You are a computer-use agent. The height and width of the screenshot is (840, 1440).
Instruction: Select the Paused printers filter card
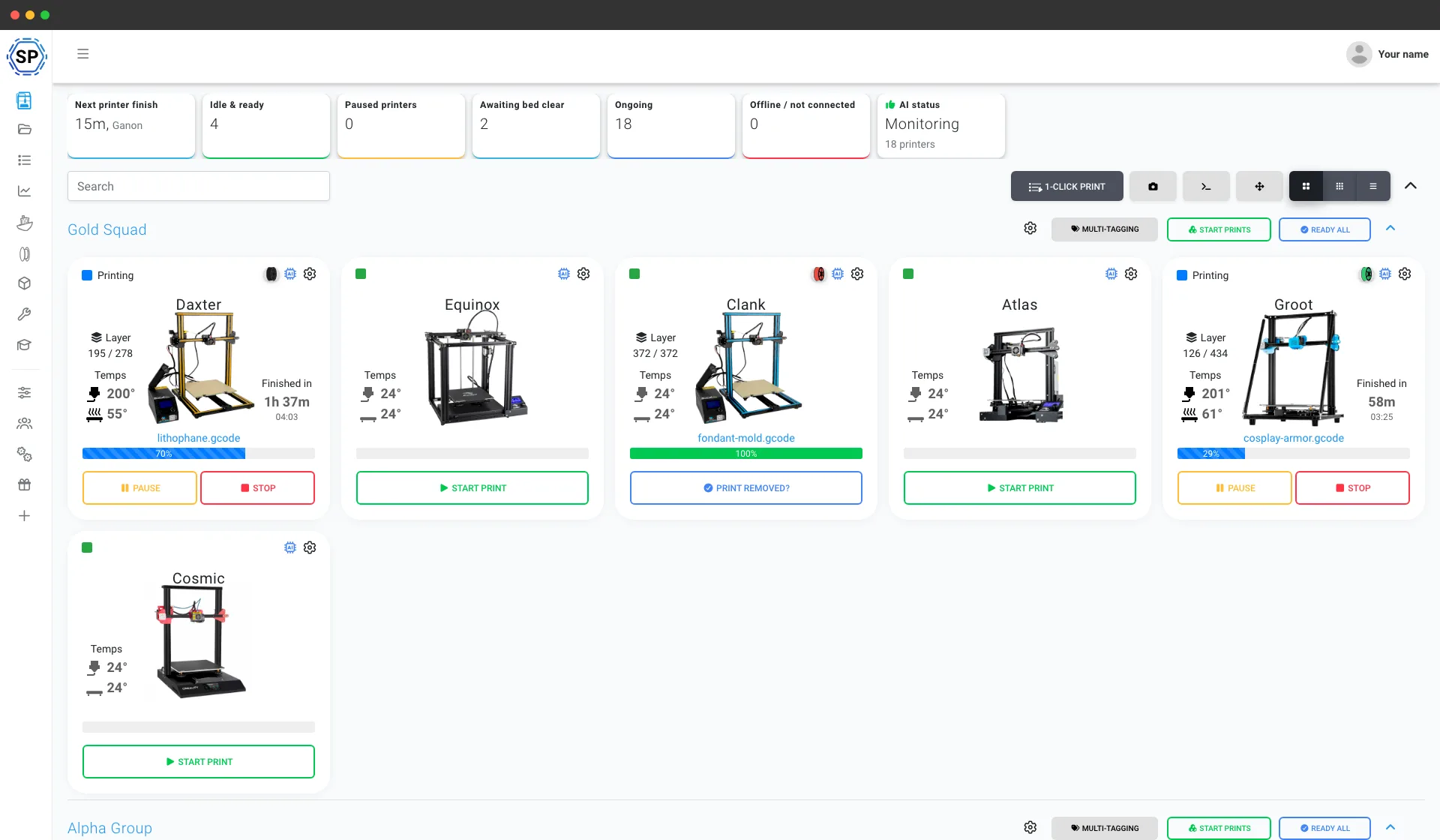[x=401, y=125]
